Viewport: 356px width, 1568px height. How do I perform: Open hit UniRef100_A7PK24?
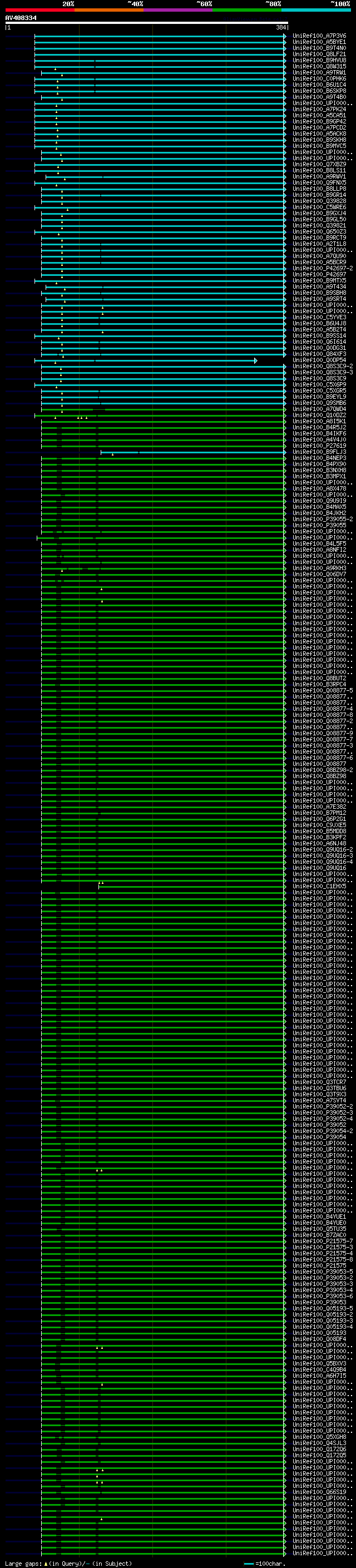pos(319,109)
